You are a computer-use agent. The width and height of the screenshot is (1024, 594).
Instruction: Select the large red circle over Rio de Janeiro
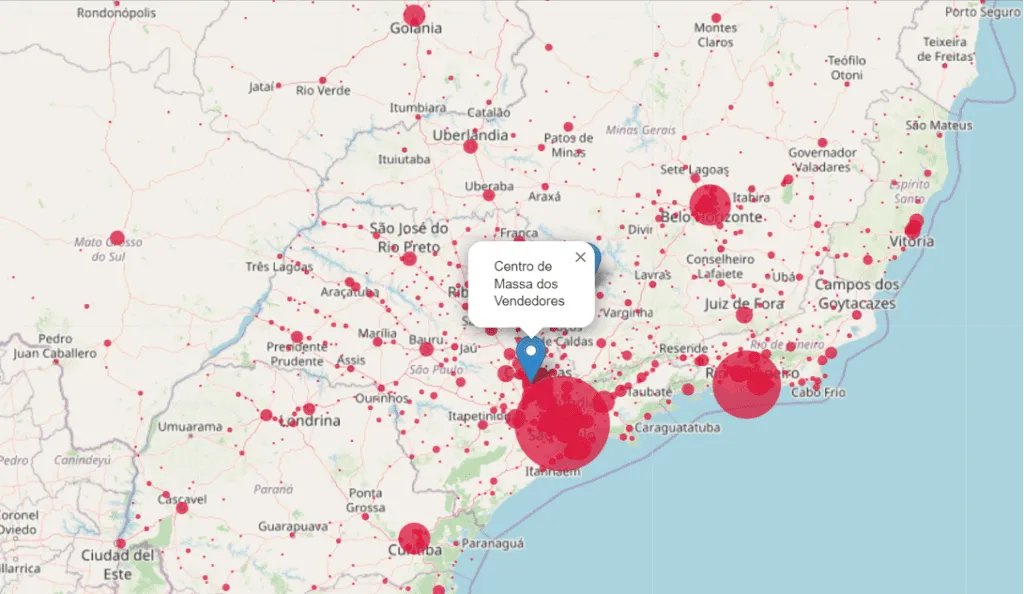point(746,384)
